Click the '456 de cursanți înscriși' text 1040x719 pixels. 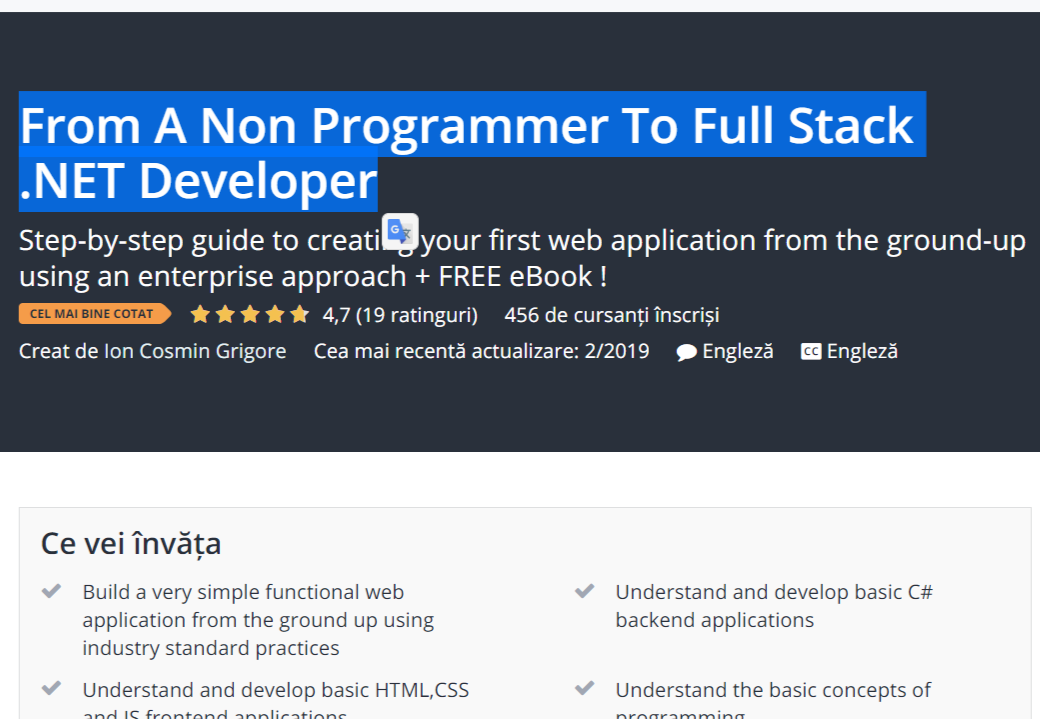coord(611,315)
